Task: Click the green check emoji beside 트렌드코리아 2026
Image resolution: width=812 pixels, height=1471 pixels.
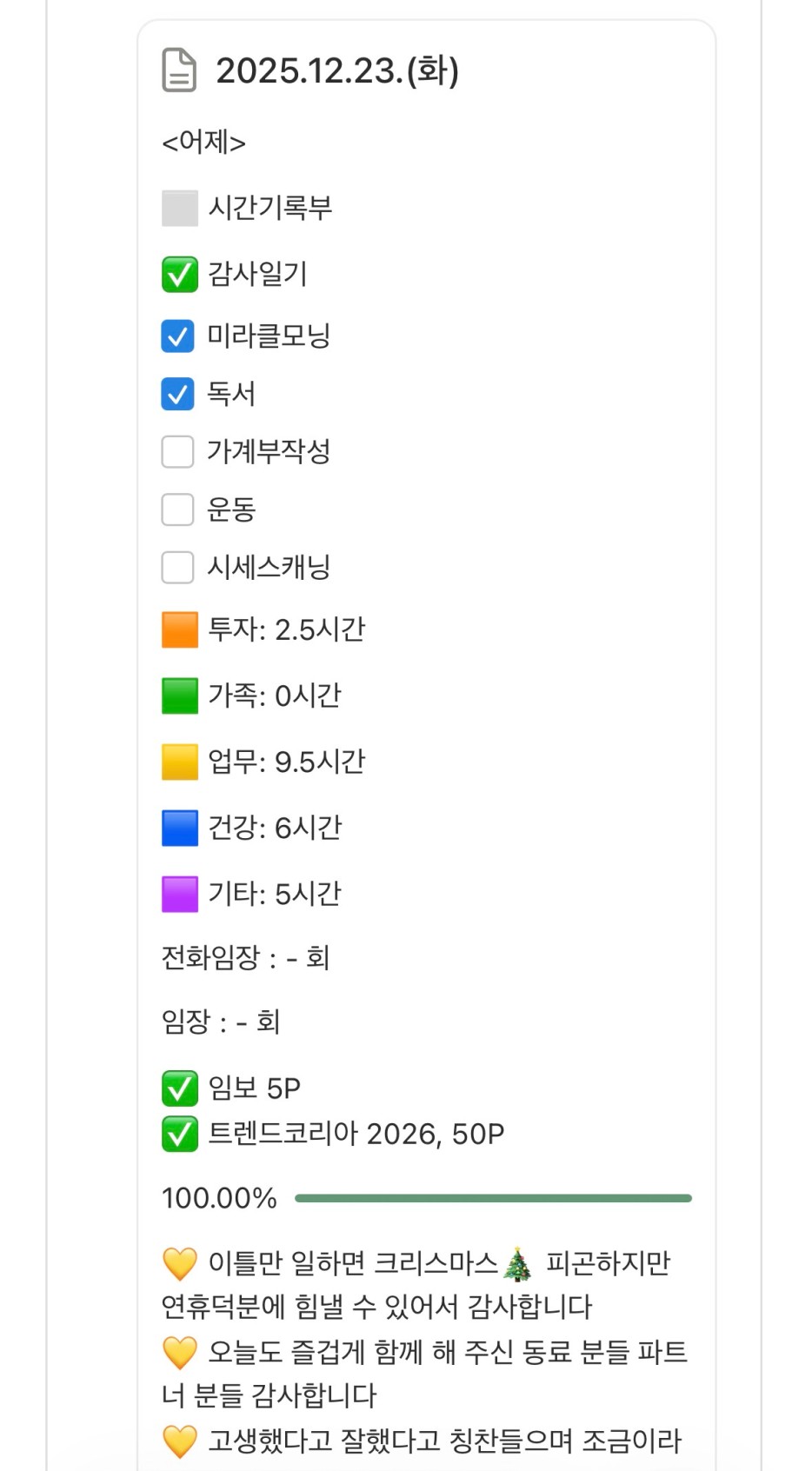Action: click(x=180, y=1135)
